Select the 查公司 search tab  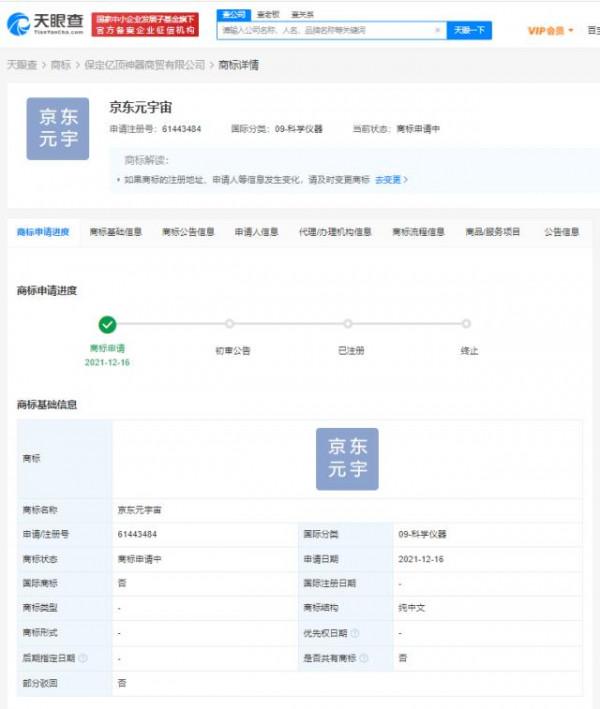[234, 14]
